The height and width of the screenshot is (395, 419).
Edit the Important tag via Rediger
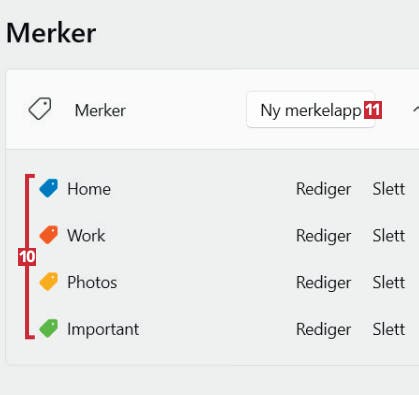[323, 330]
